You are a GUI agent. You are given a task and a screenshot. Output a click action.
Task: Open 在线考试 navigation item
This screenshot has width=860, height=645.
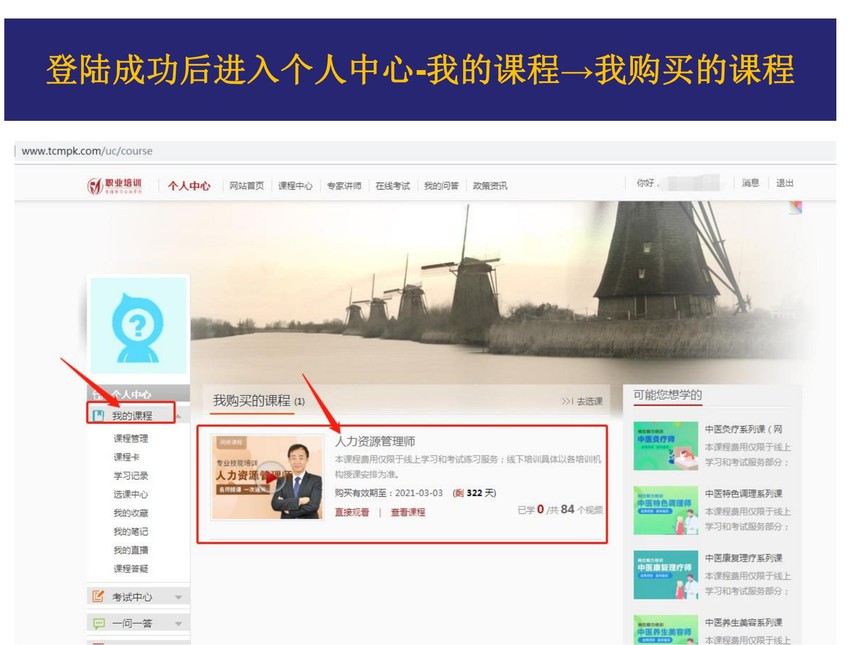(x=392, y=186)
